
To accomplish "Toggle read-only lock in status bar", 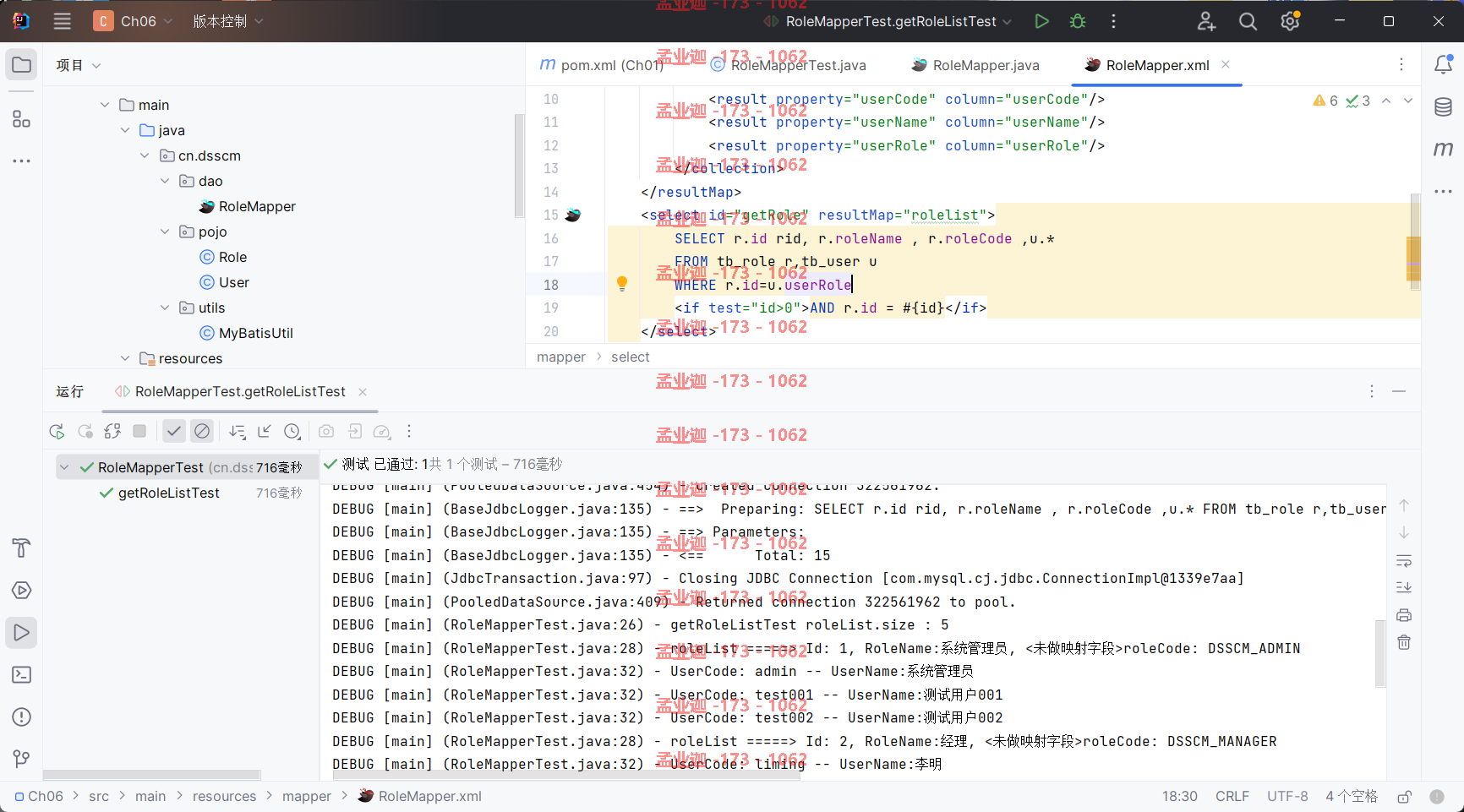I will (1404, 796).
